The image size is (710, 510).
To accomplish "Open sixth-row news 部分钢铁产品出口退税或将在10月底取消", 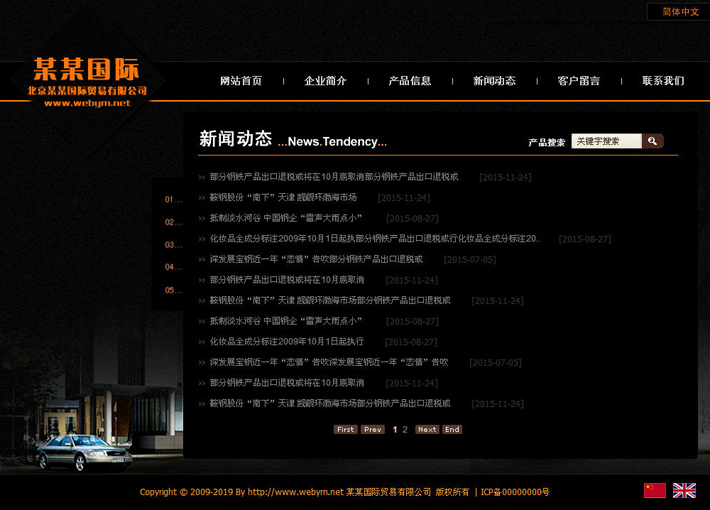I will (x=287, y=280).
